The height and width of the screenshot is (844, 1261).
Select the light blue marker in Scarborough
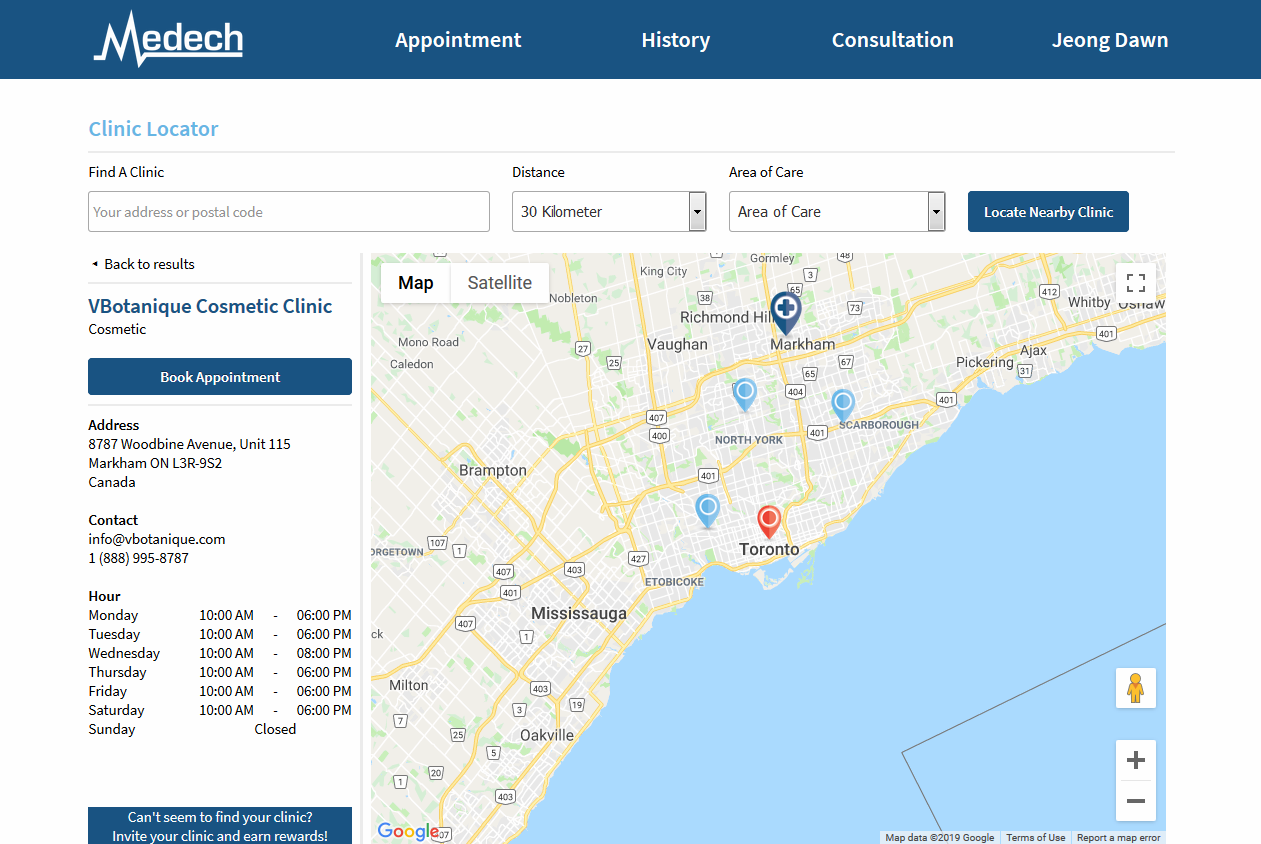pos(843,404)
